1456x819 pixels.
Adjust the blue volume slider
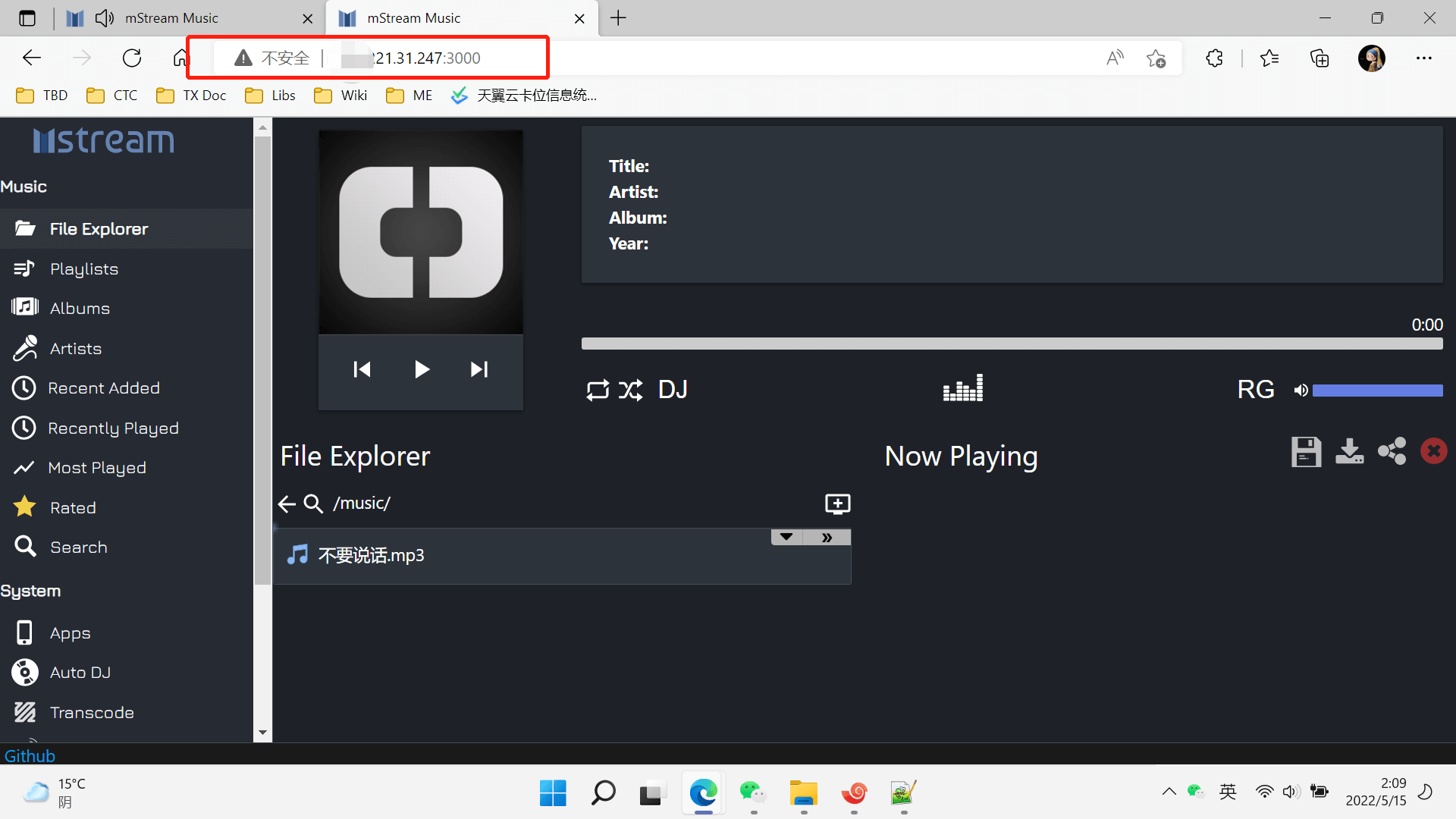[1377, 391]
